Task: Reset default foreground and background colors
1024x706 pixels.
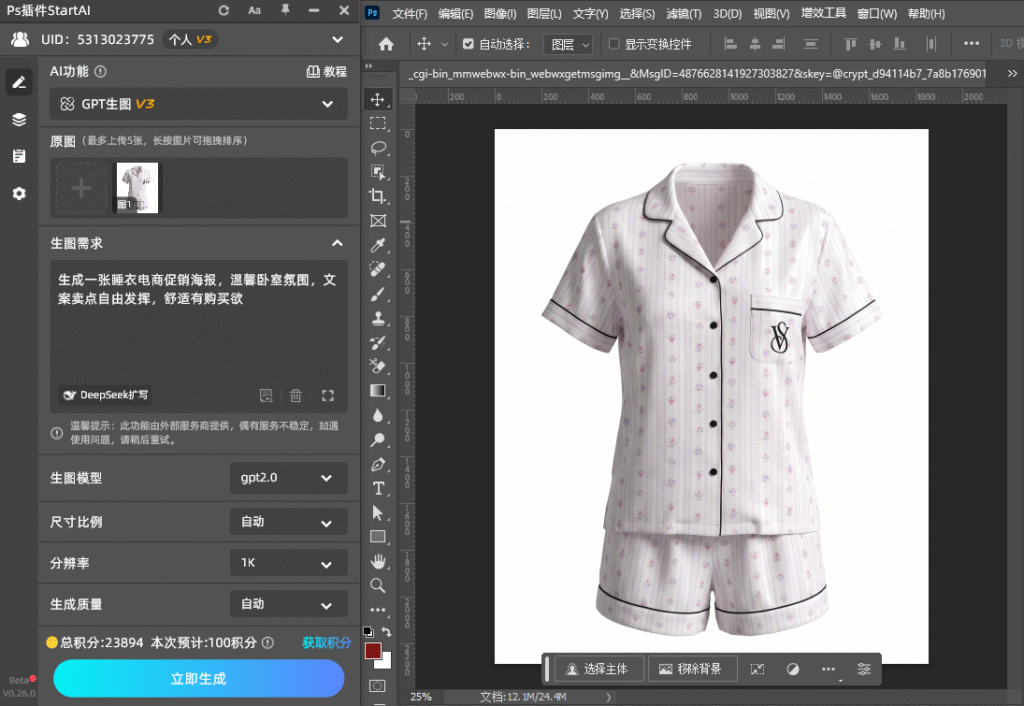Action: (368, 632)
